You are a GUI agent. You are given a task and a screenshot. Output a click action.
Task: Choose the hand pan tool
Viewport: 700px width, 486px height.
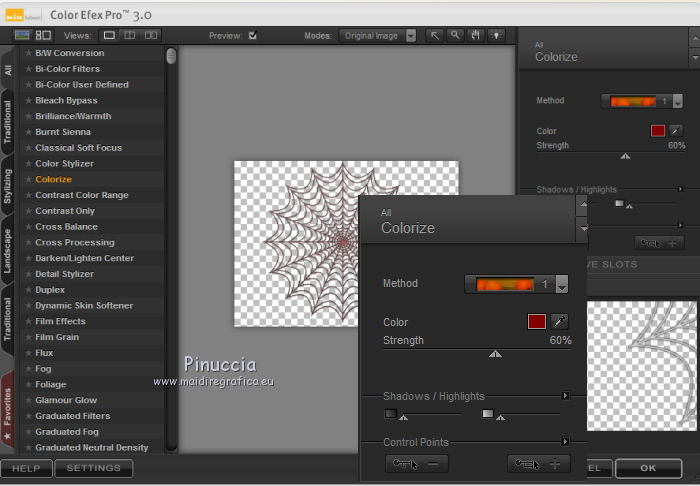475,35
